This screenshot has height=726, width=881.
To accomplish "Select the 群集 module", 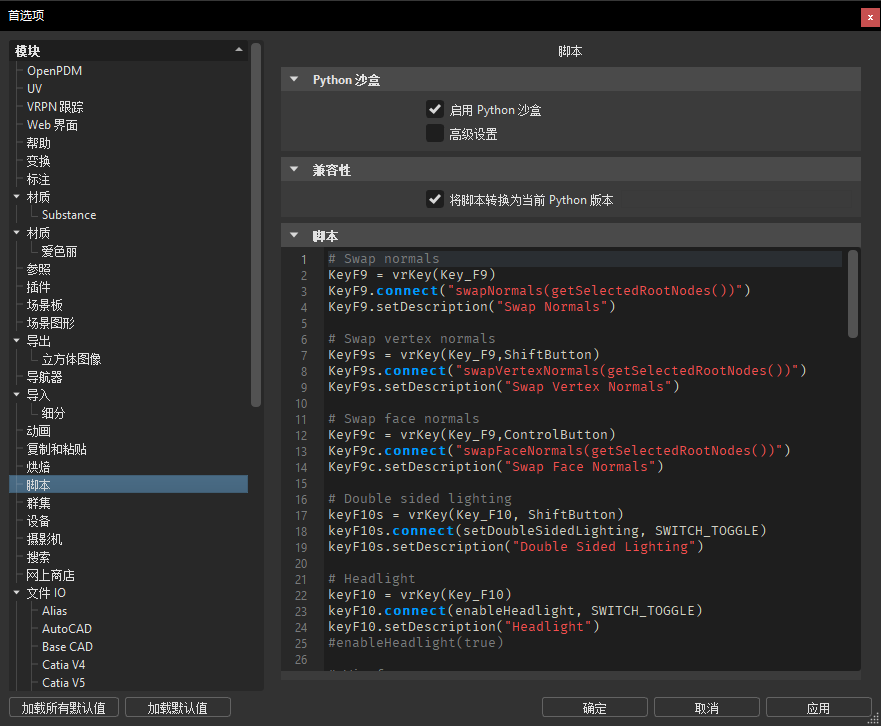I will point(38,502).
